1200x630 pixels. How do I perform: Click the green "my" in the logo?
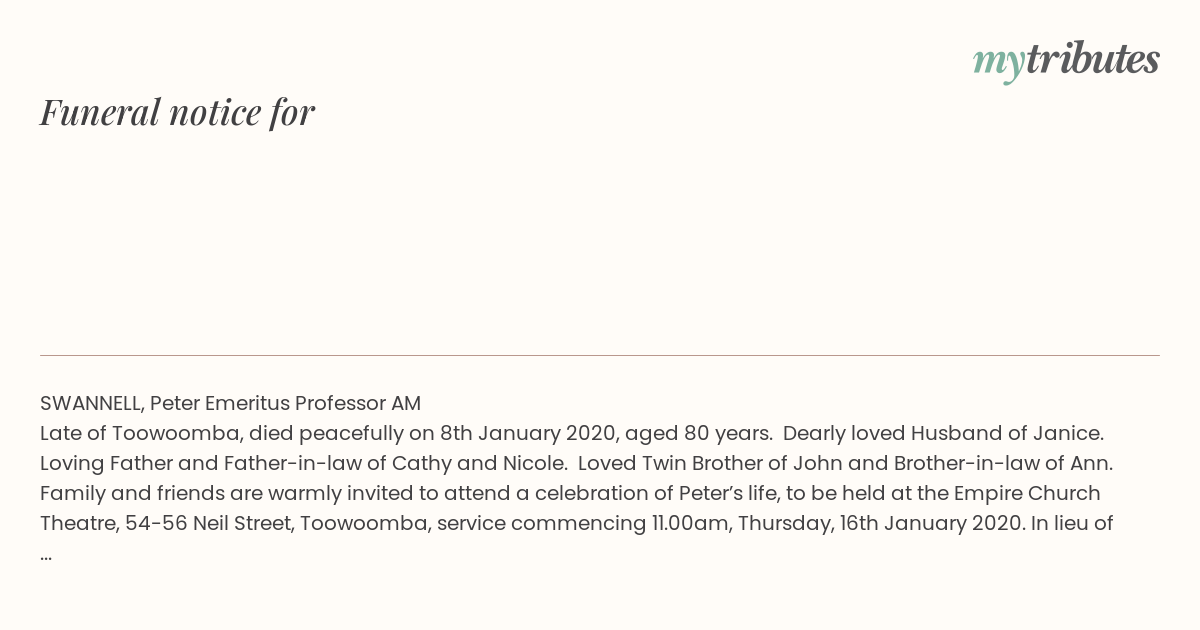[x=998, y=64]
